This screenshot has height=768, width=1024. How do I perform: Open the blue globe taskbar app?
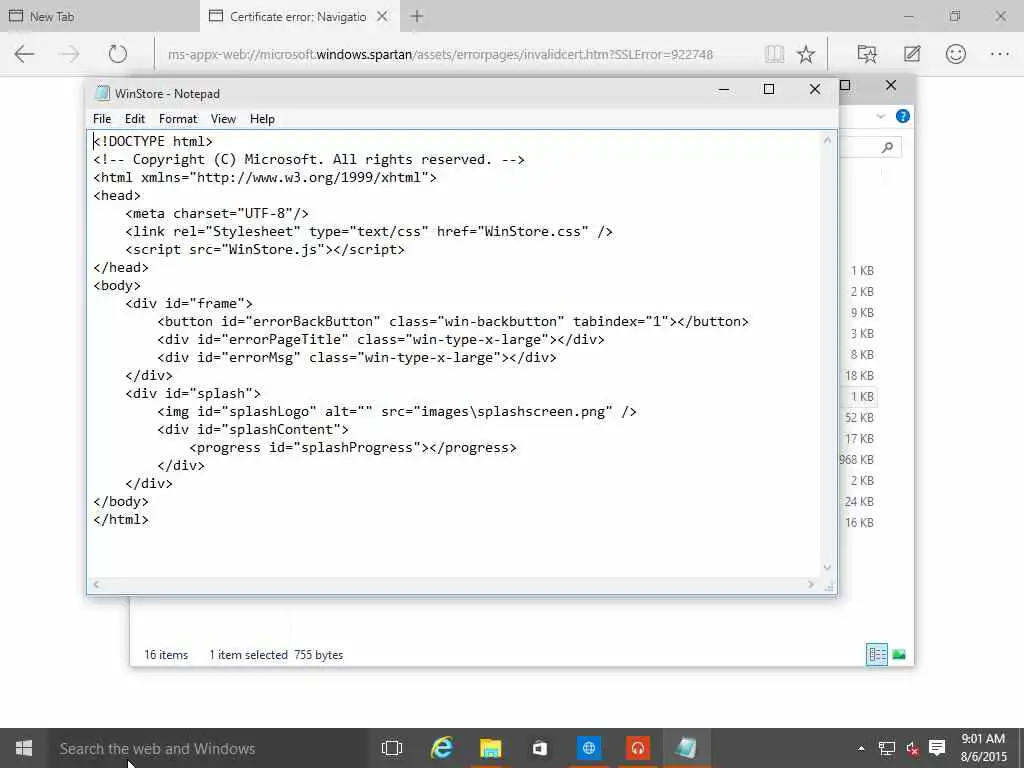click(588, 748)
